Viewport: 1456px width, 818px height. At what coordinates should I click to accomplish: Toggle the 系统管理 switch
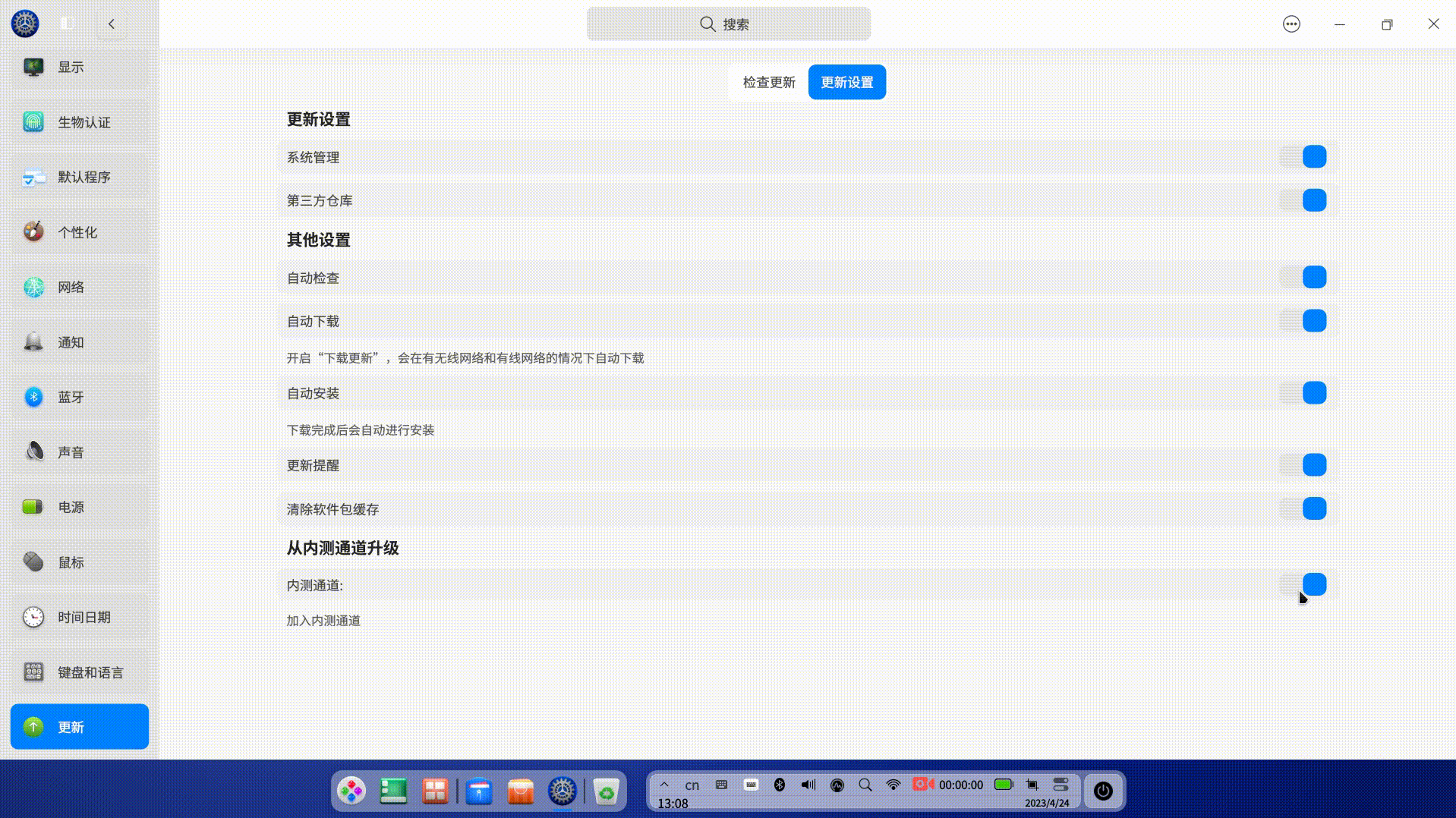[1303, 157]
